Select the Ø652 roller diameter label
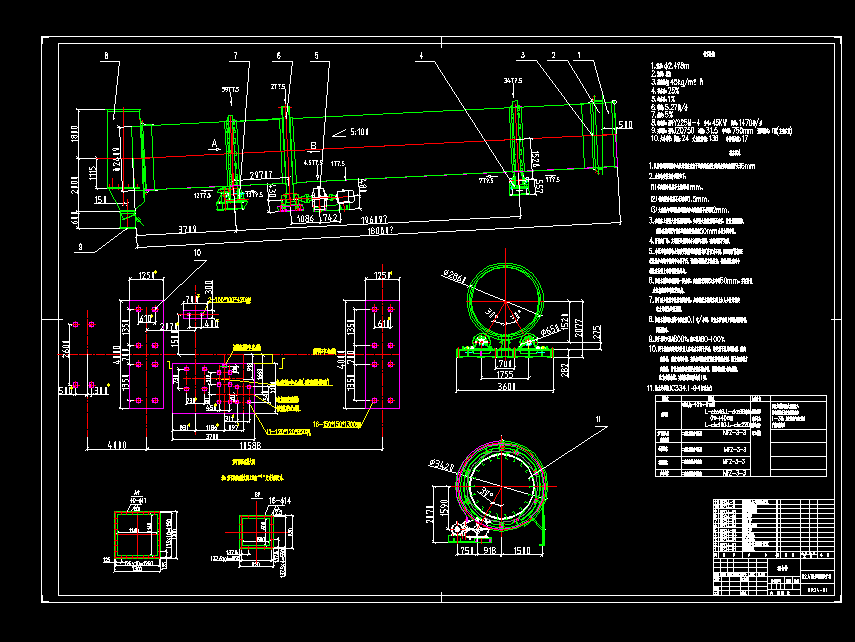The height and width of the screenshot is (642, 855). pos(550,331)
